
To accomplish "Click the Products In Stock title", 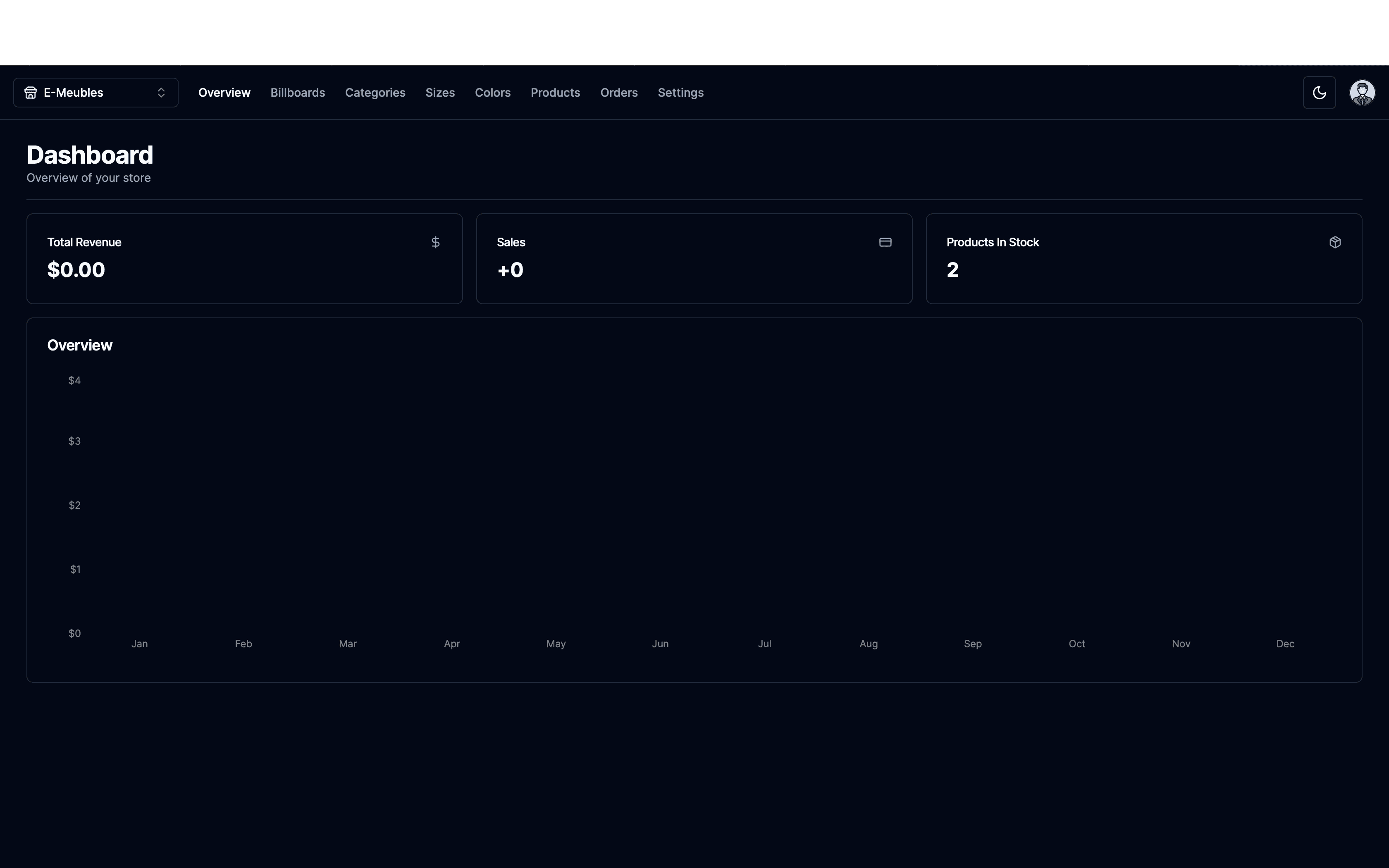I will coord(993,242).
